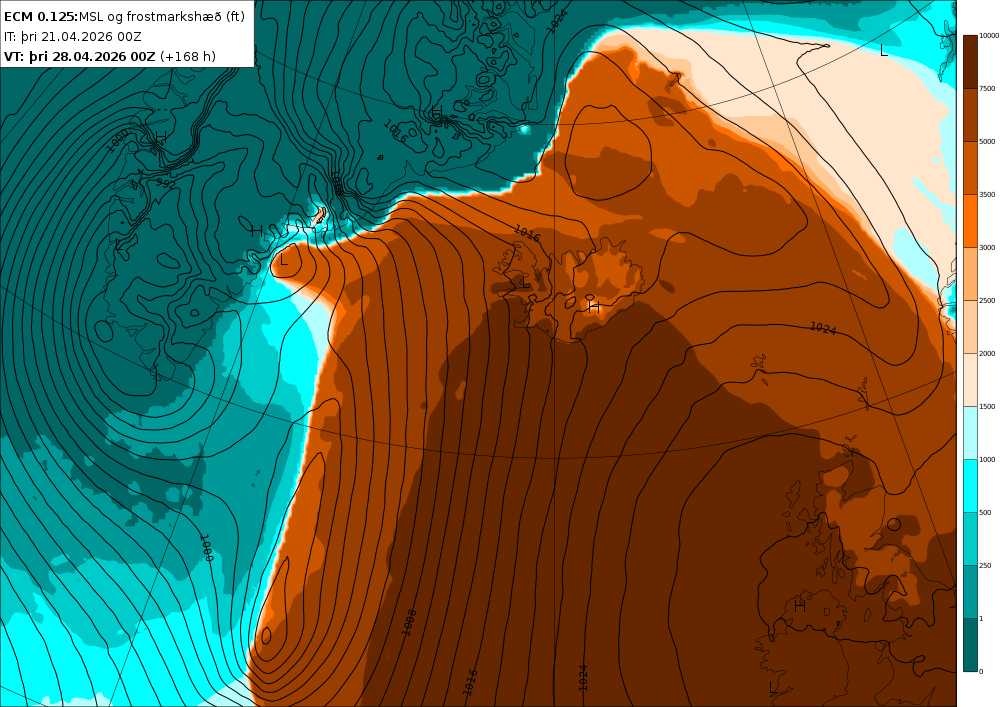The width and height of the screenshot is (1000, 707).
Task: Click the 'VT: þri 28.04.2026 00Z (+168 h)' line
Action: 110,57
